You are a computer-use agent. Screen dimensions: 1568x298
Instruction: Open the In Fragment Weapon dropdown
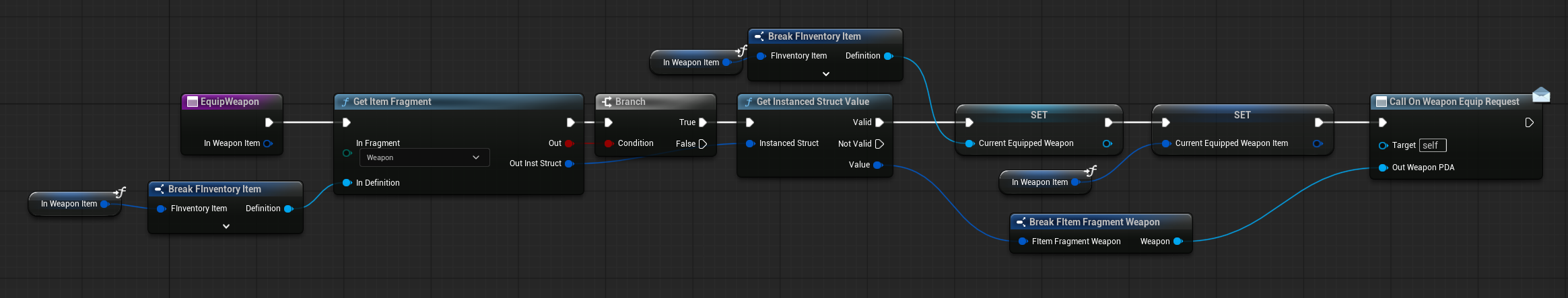pos(423,157)
